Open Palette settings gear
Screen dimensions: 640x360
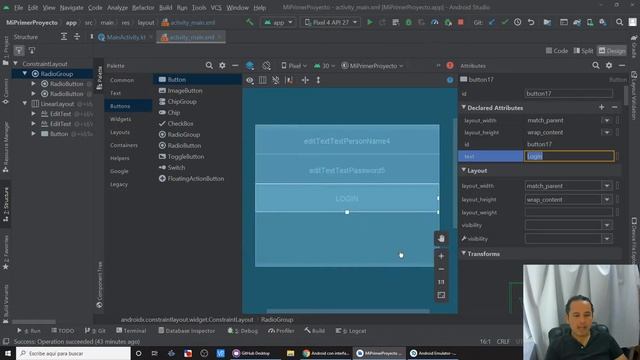point(222,66)
